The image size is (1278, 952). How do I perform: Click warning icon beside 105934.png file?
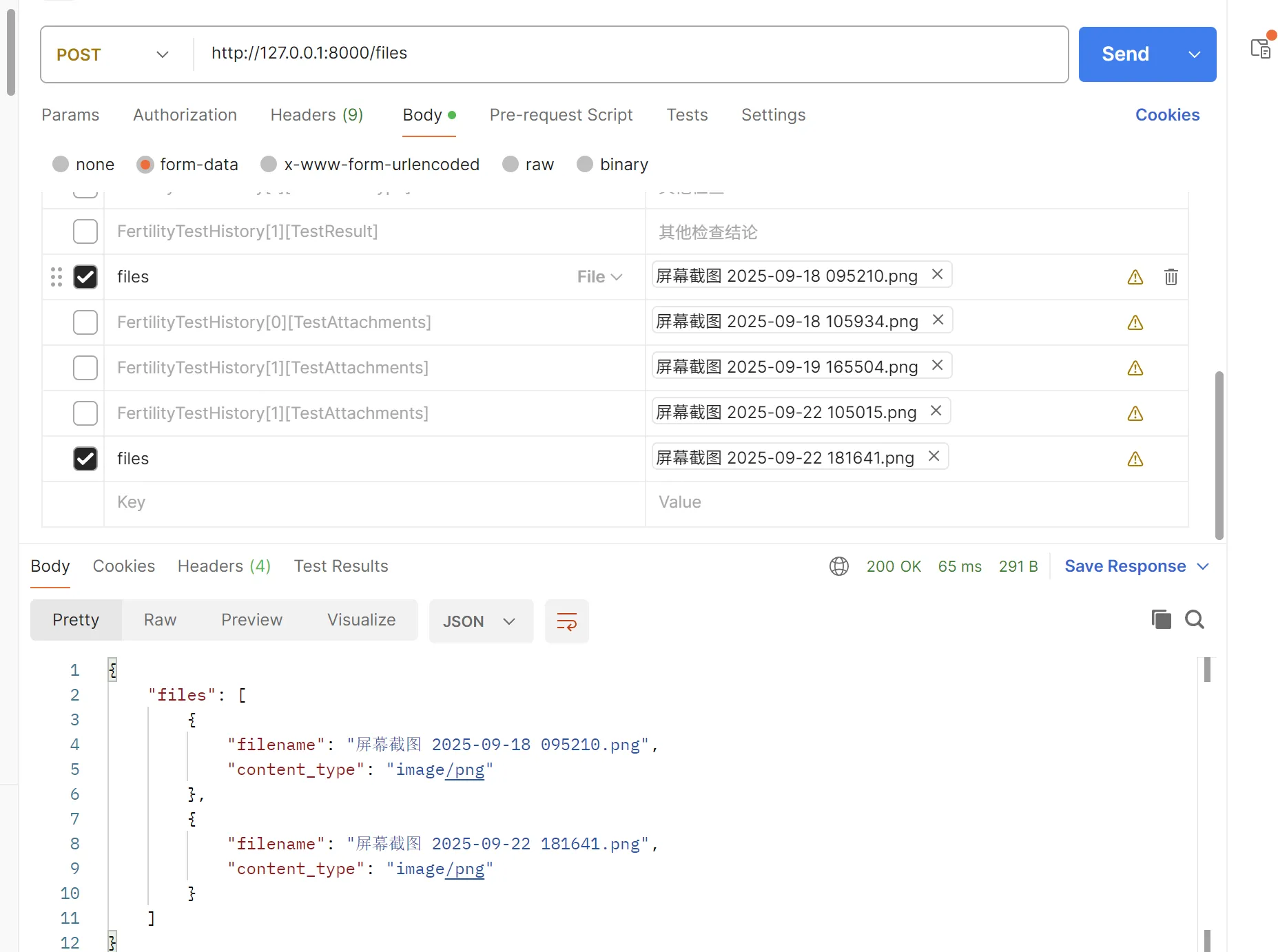click(x=1135, y=322)
